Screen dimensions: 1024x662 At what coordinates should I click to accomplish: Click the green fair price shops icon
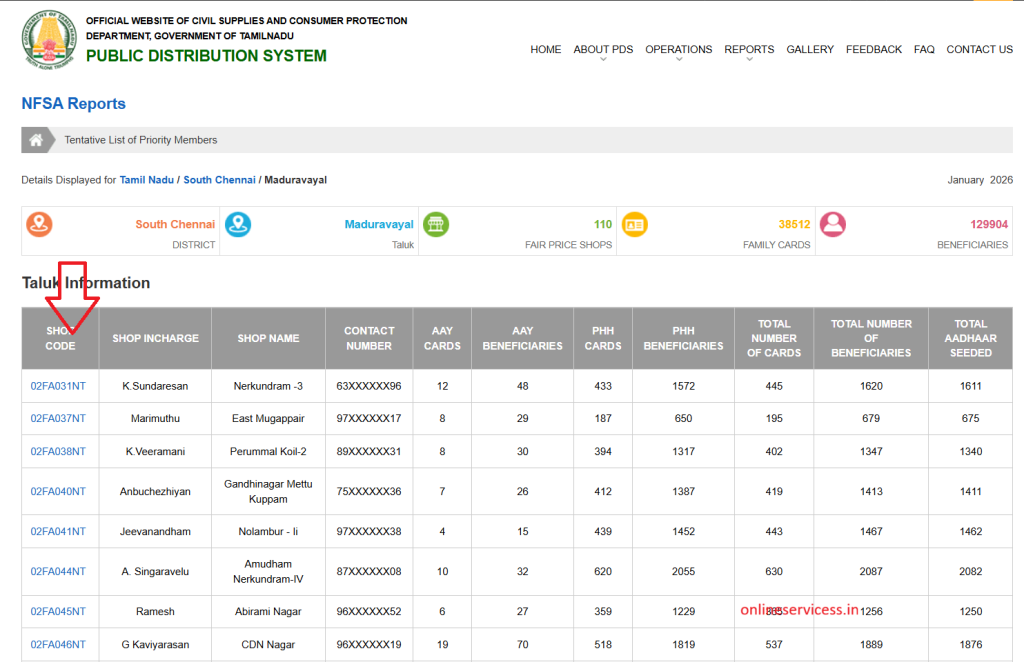point(435,224)
